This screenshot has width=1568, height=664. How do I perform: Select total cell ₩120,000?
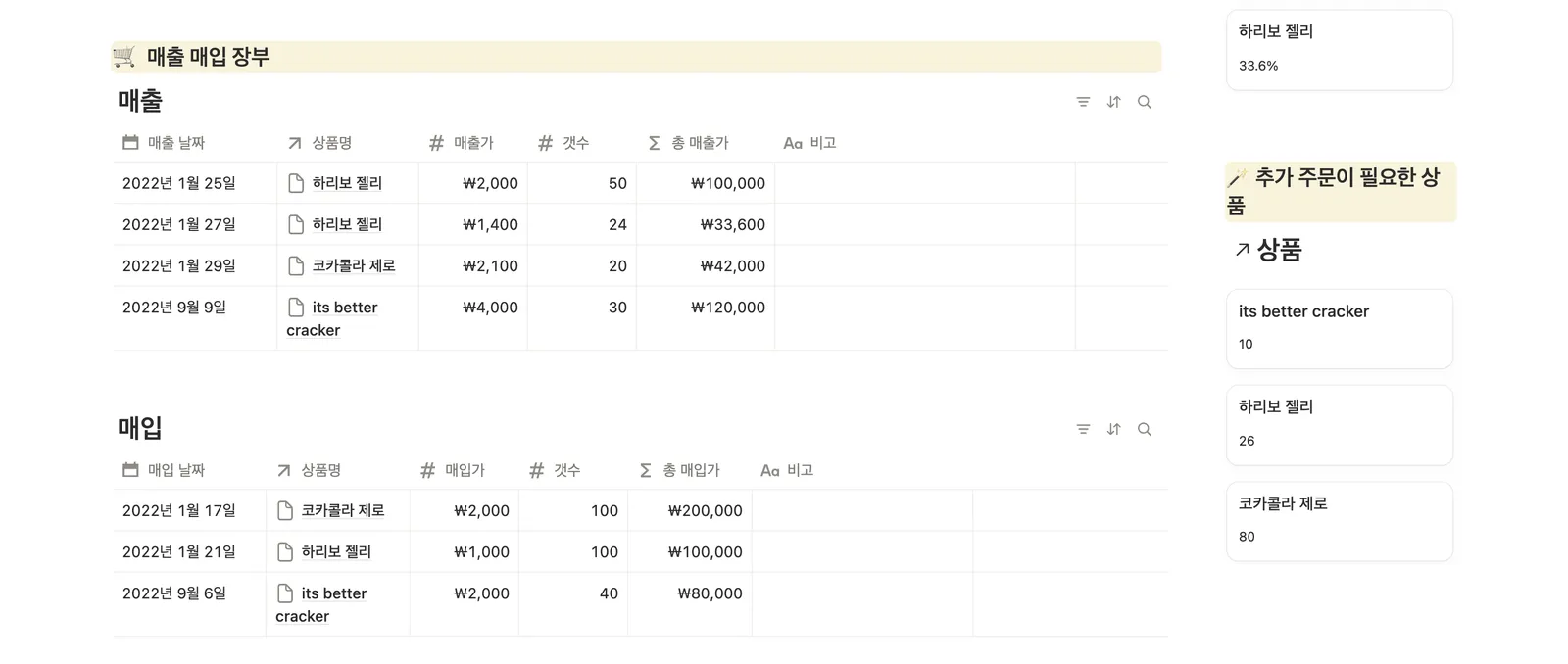tap(706, 318)
